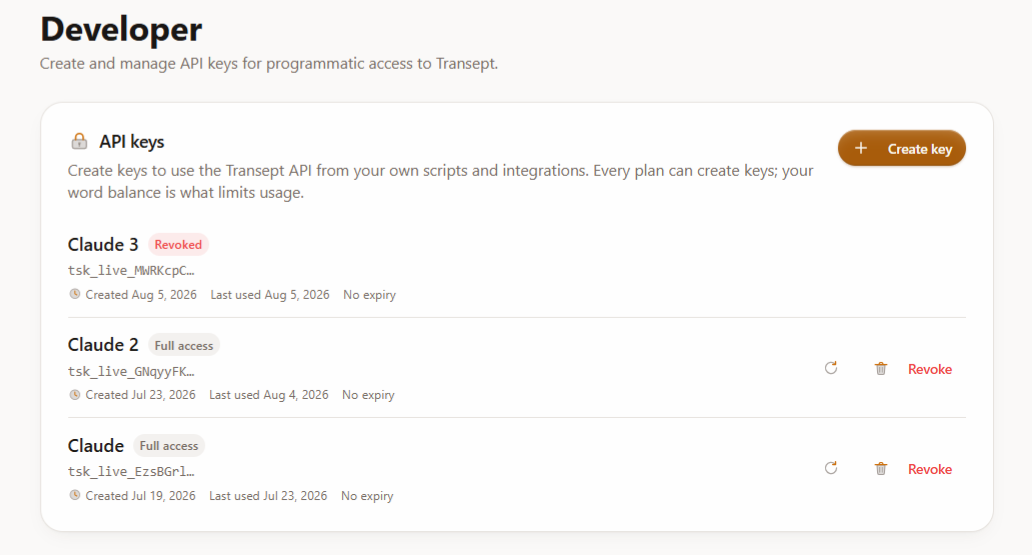Viewport: 1032px width, 555px height.
Task: Click key prefix tsk_live_MWRKcpC…
Action: (131, 271)
